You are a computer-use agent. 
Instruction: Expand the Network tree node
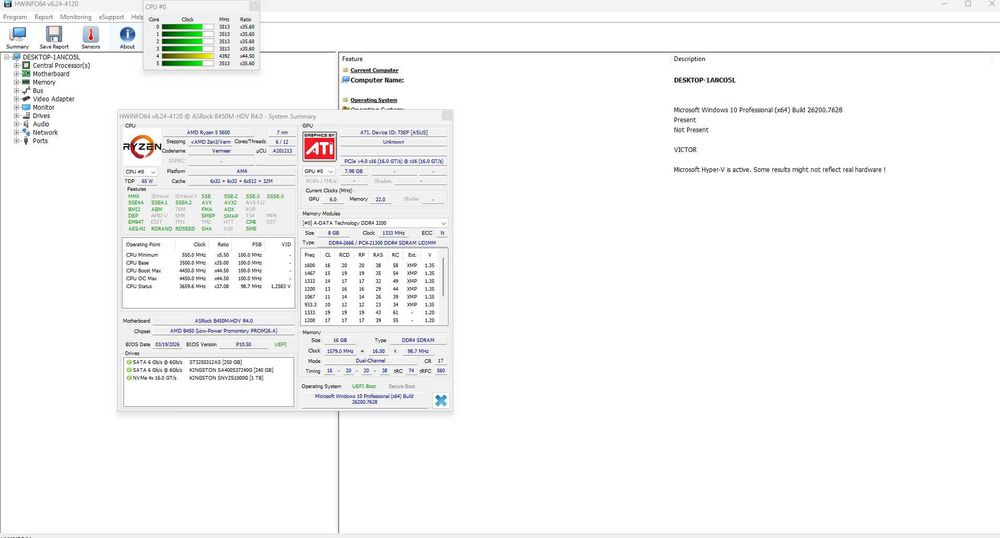(17, 132)
